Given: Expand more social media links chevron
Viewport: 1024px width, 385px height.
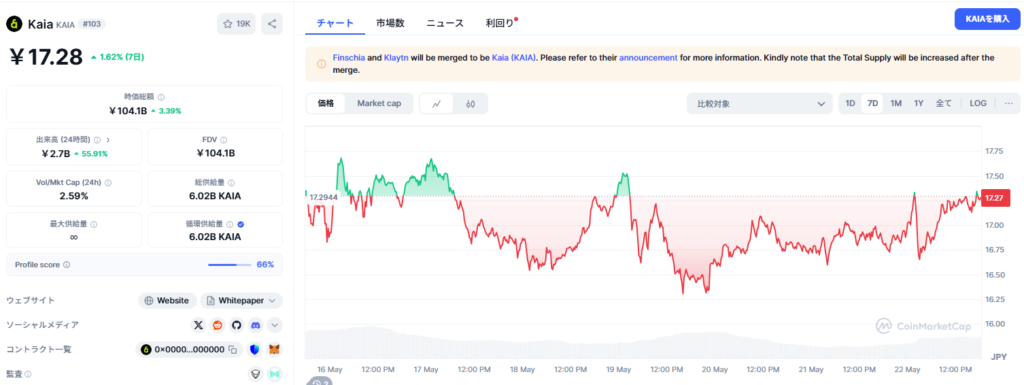Looking at the screenshot, I should click(275, 324).
